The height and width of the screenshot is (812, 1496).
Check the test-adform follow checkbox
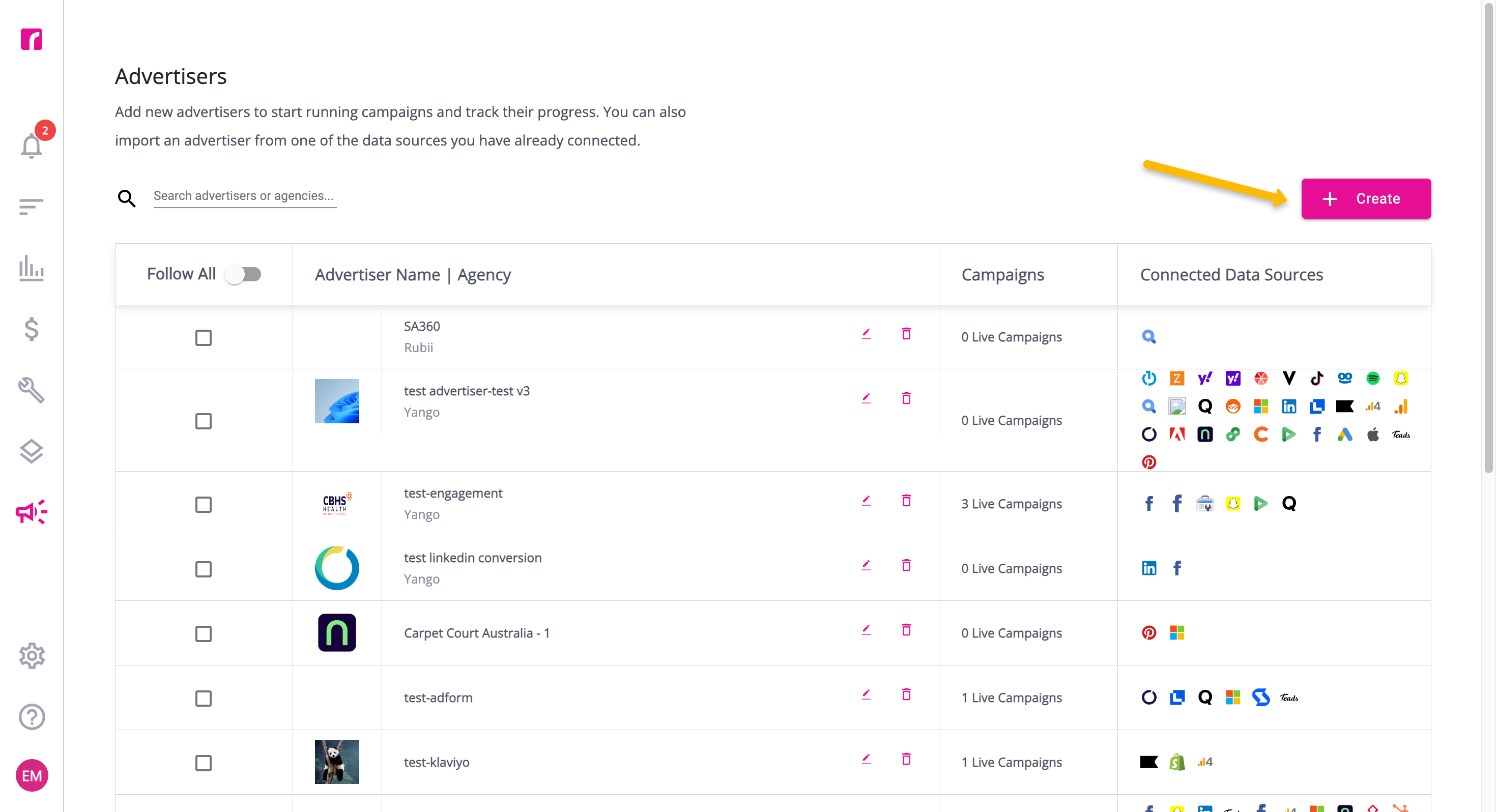(x=203, y=698)
